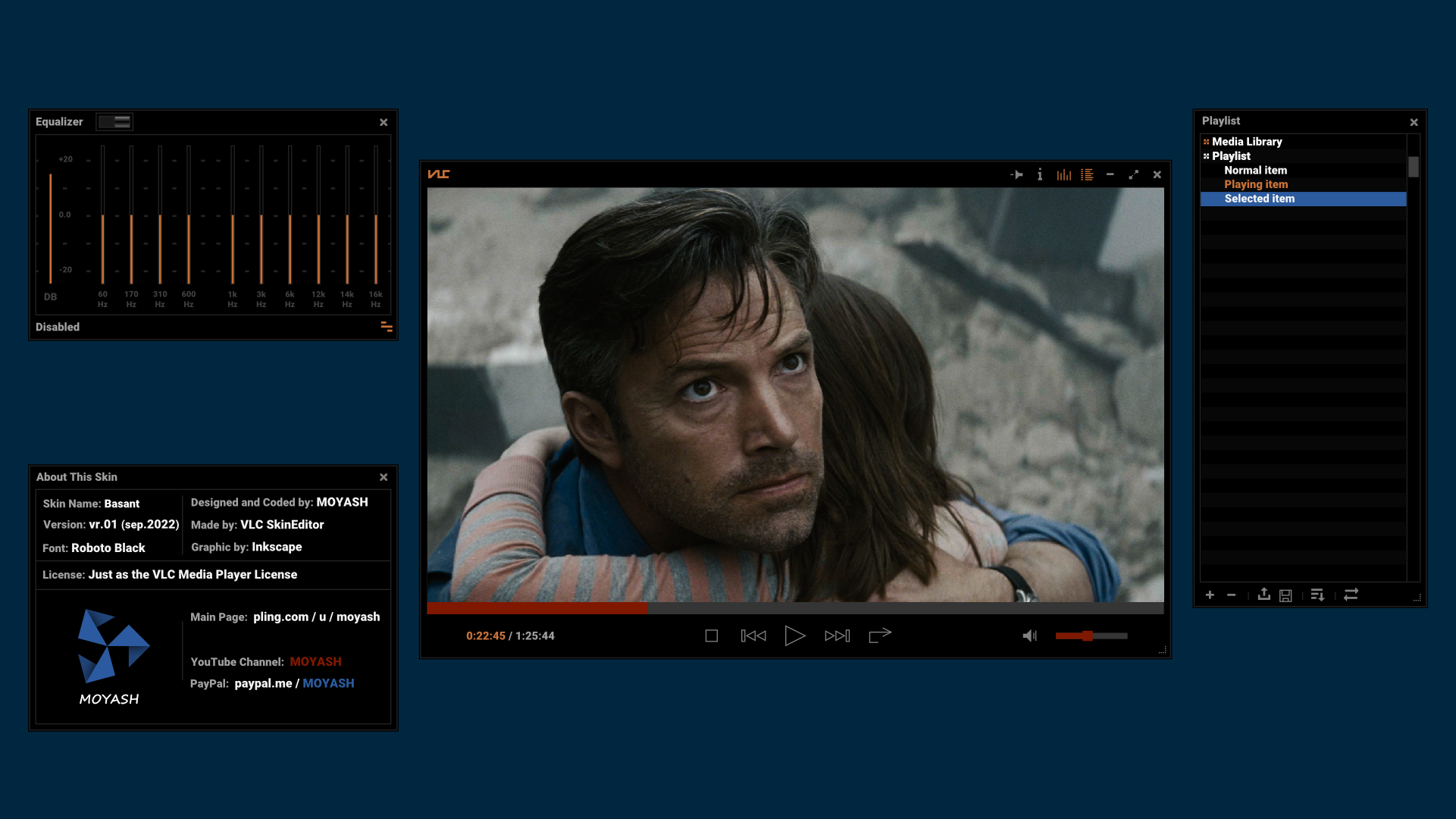The width and height of the screenshot is (1456, 819).
Task: Save the playlist using the floppy disk icon
Action: (x=1285, y=595)
